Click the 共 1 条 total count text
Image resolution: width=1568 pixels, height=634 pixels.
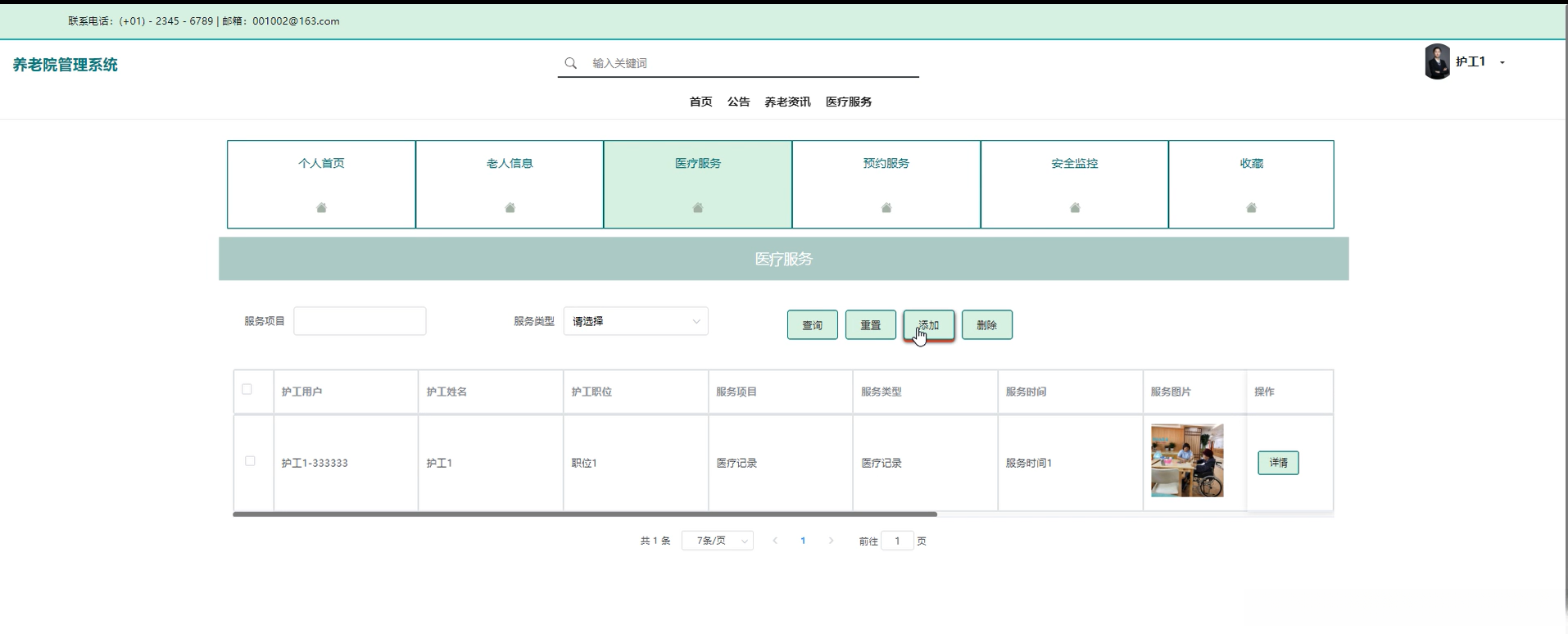655,541
